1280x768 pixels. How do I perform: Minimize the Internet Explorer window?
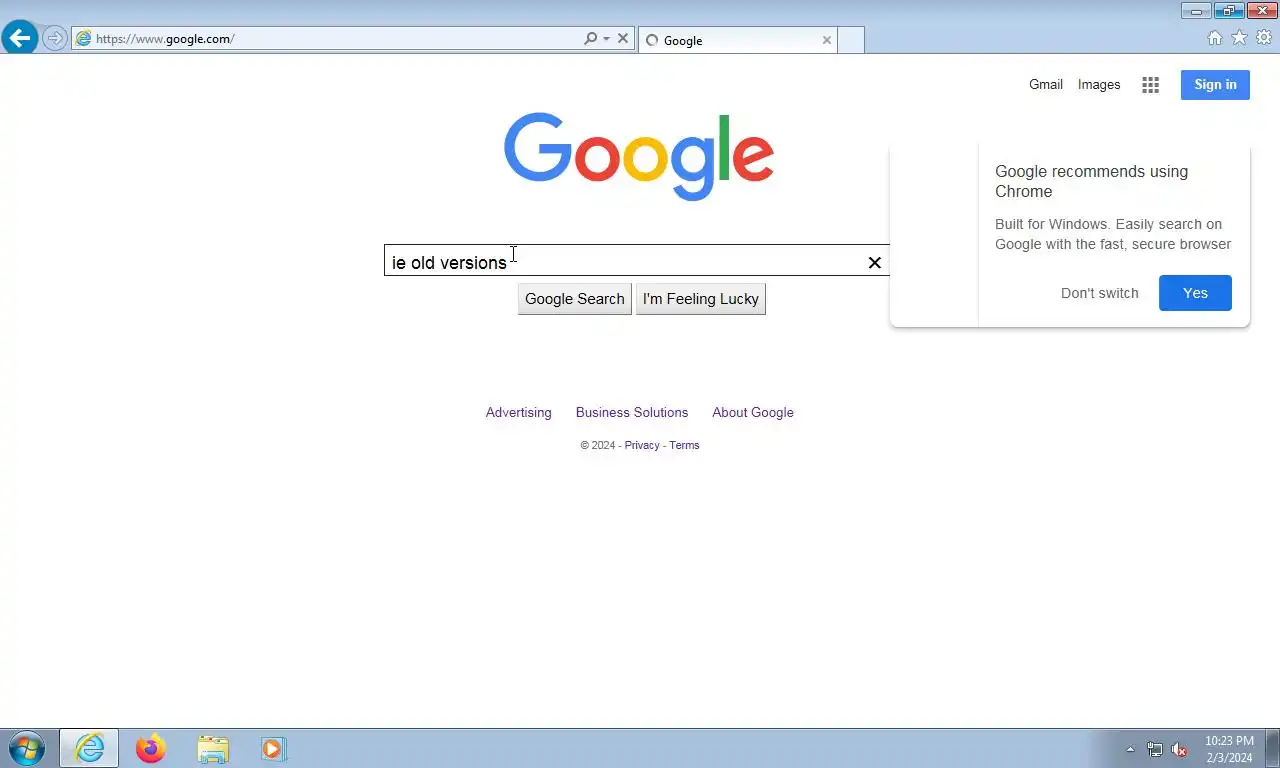click(x=1196, y=11)
